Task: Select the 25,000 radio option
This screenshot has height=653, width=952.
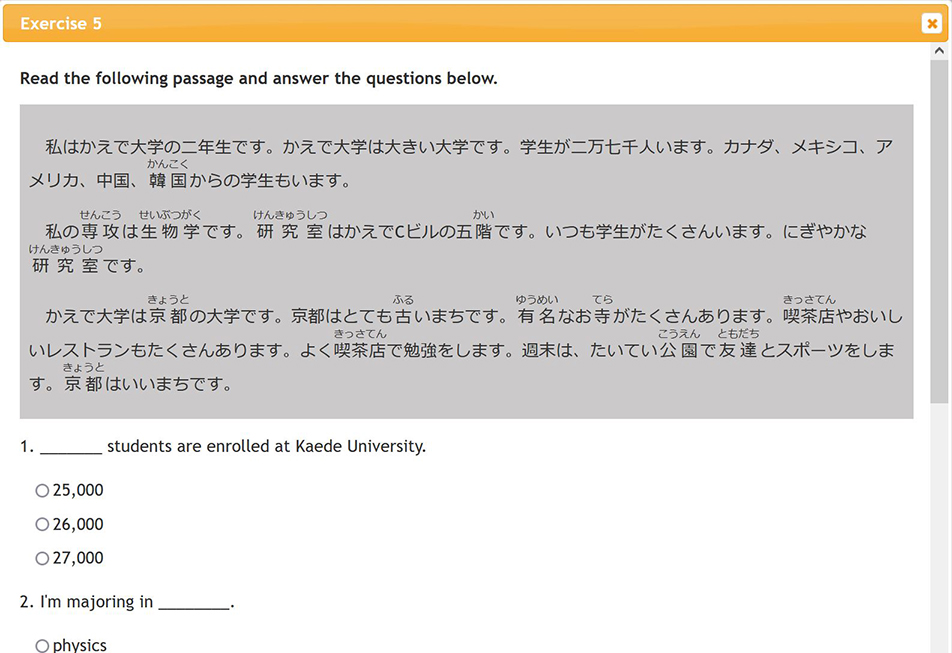Action: point(42,490)
